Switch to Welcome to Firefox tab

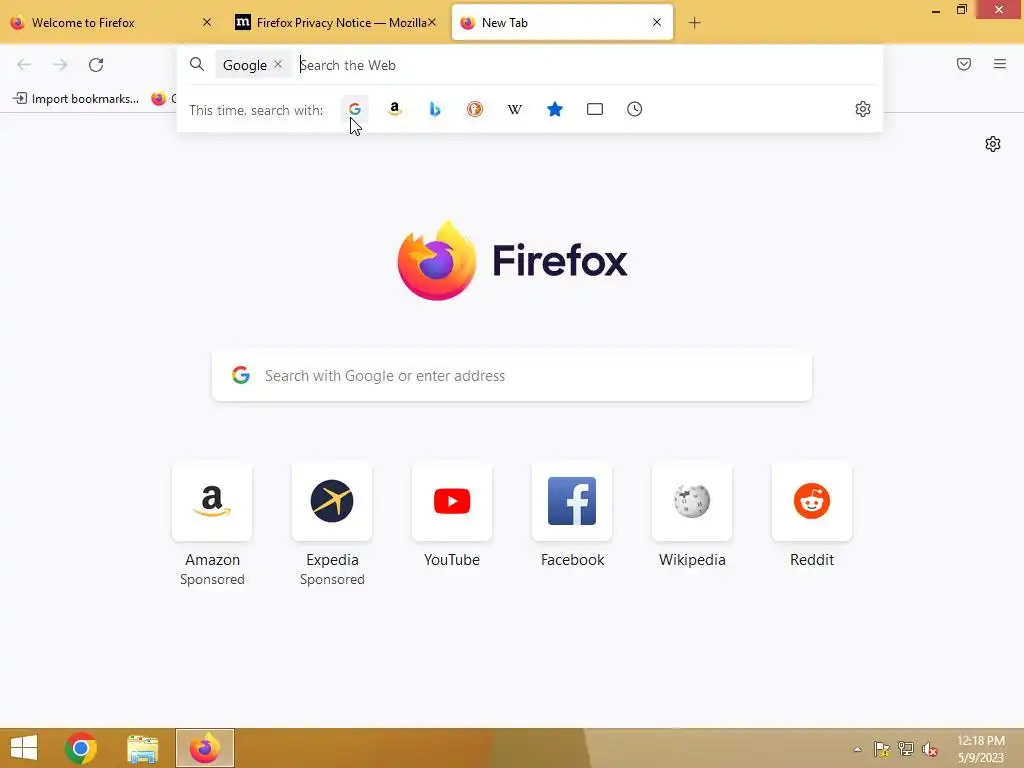[112, 22]
